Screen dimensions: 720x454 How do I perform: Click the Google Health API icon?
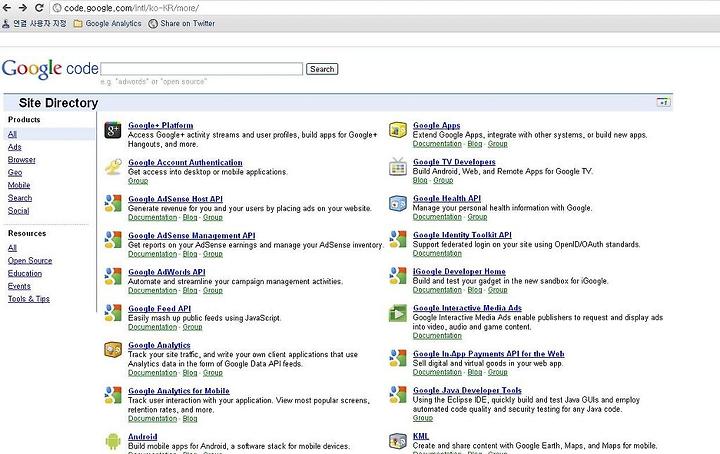(x=398, y=203)
